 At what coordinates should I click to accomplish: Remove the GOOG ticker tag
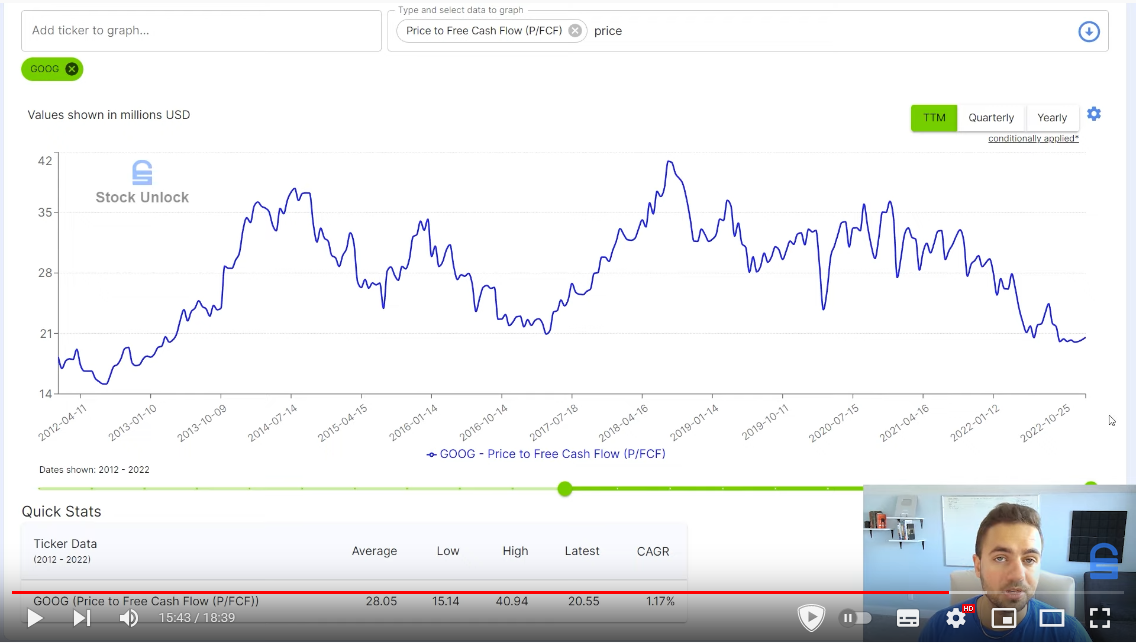tap(72, 69)
